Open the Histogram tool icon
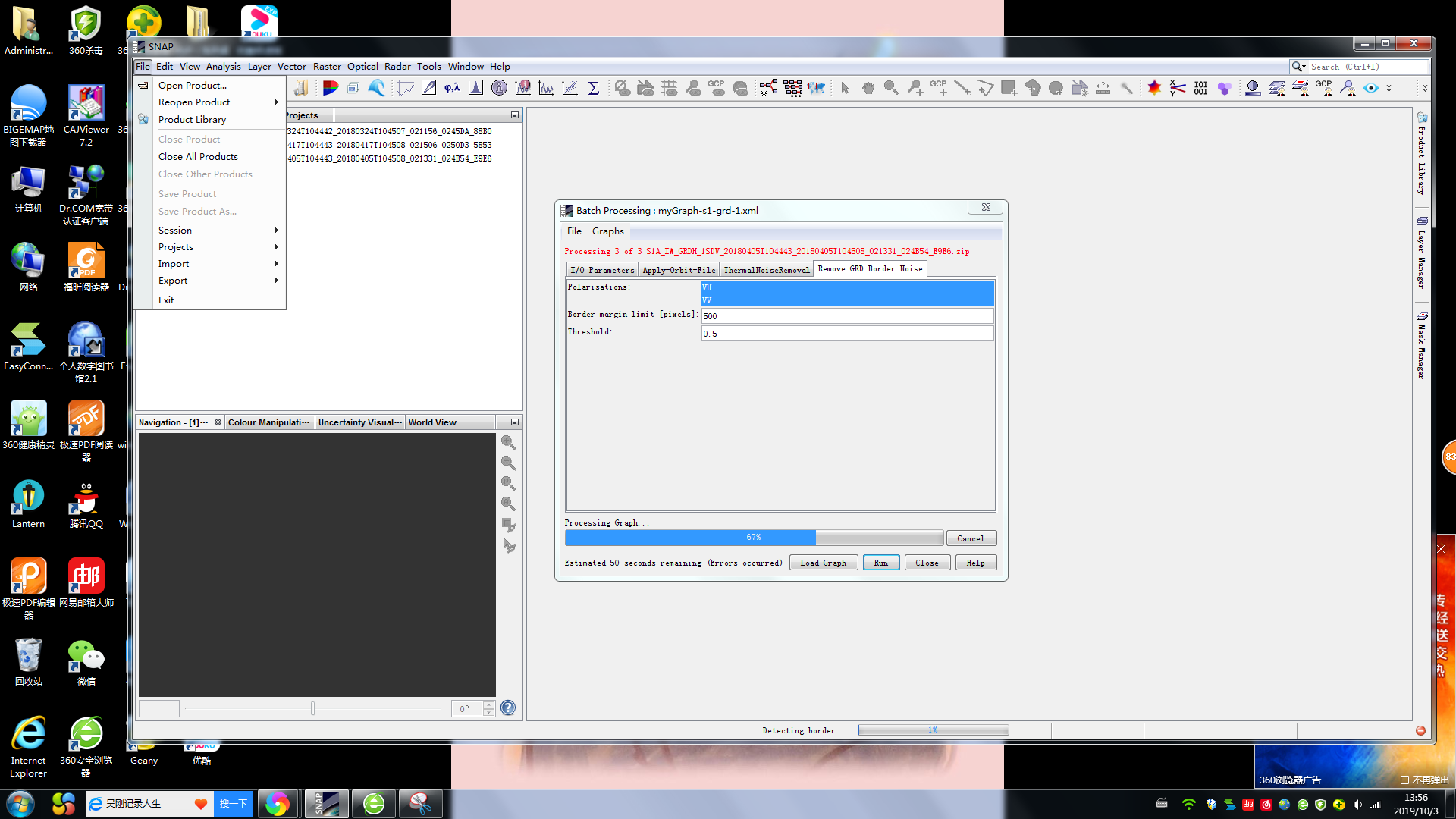The image size is (1456, 819). (x=475, y=88)
